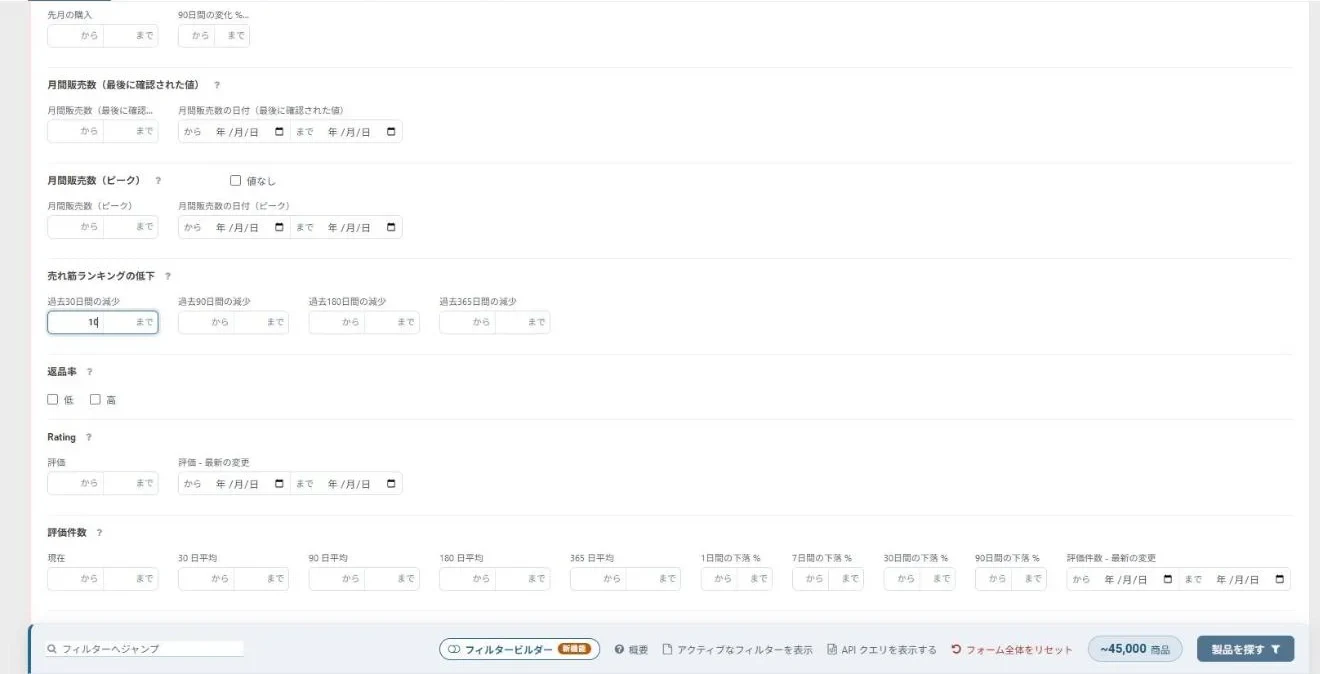The width and height of the screenshot is (1320, 674).
Task: Click the 過去30日間の減少 から field containing 10
Action: point(75,322)
